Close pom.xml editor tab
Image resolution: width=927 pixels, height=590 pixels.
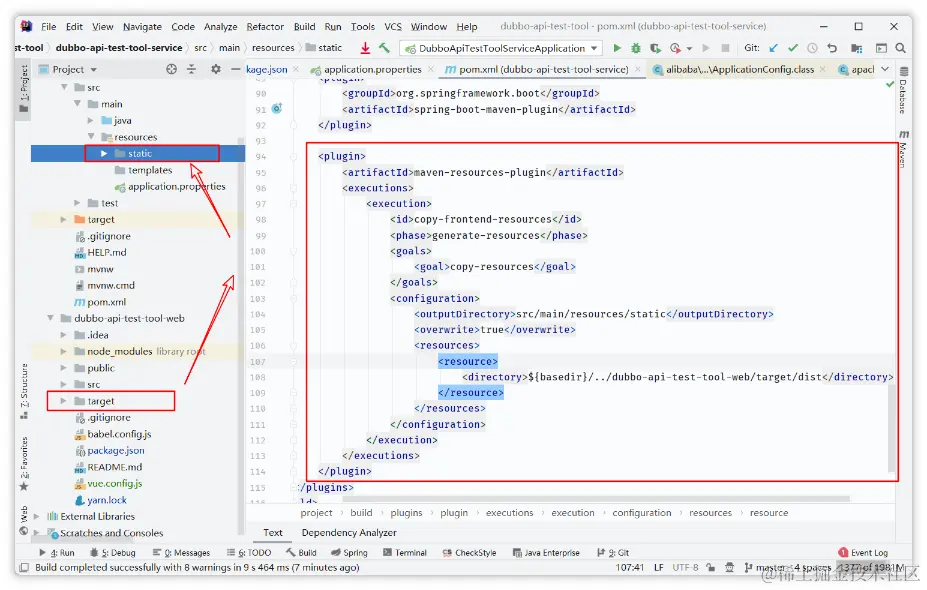pyautogui.click(x=637, y=69)
